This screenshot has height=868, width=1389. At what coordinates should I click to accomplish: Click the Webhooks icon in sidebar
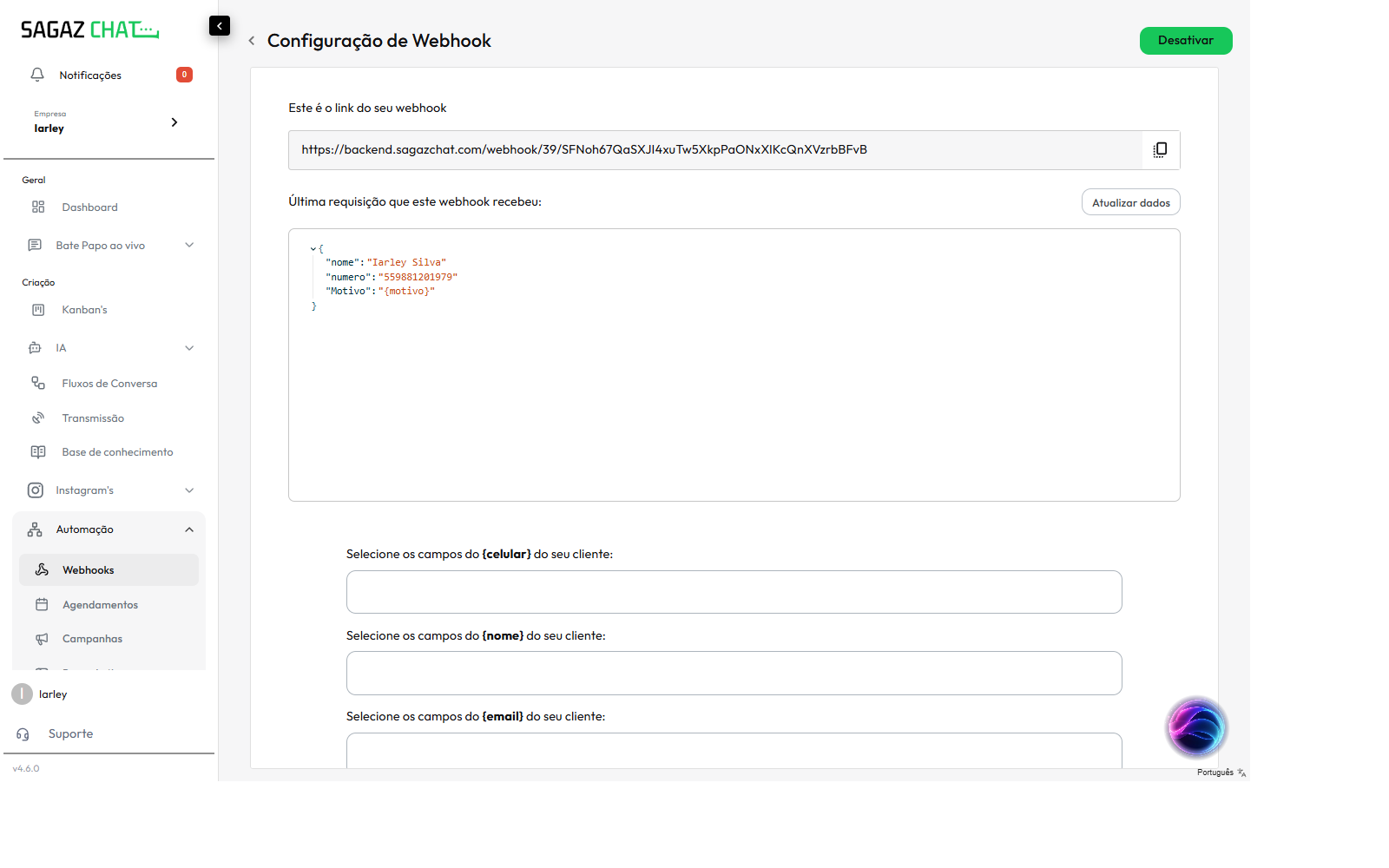[x=42, y=569]
